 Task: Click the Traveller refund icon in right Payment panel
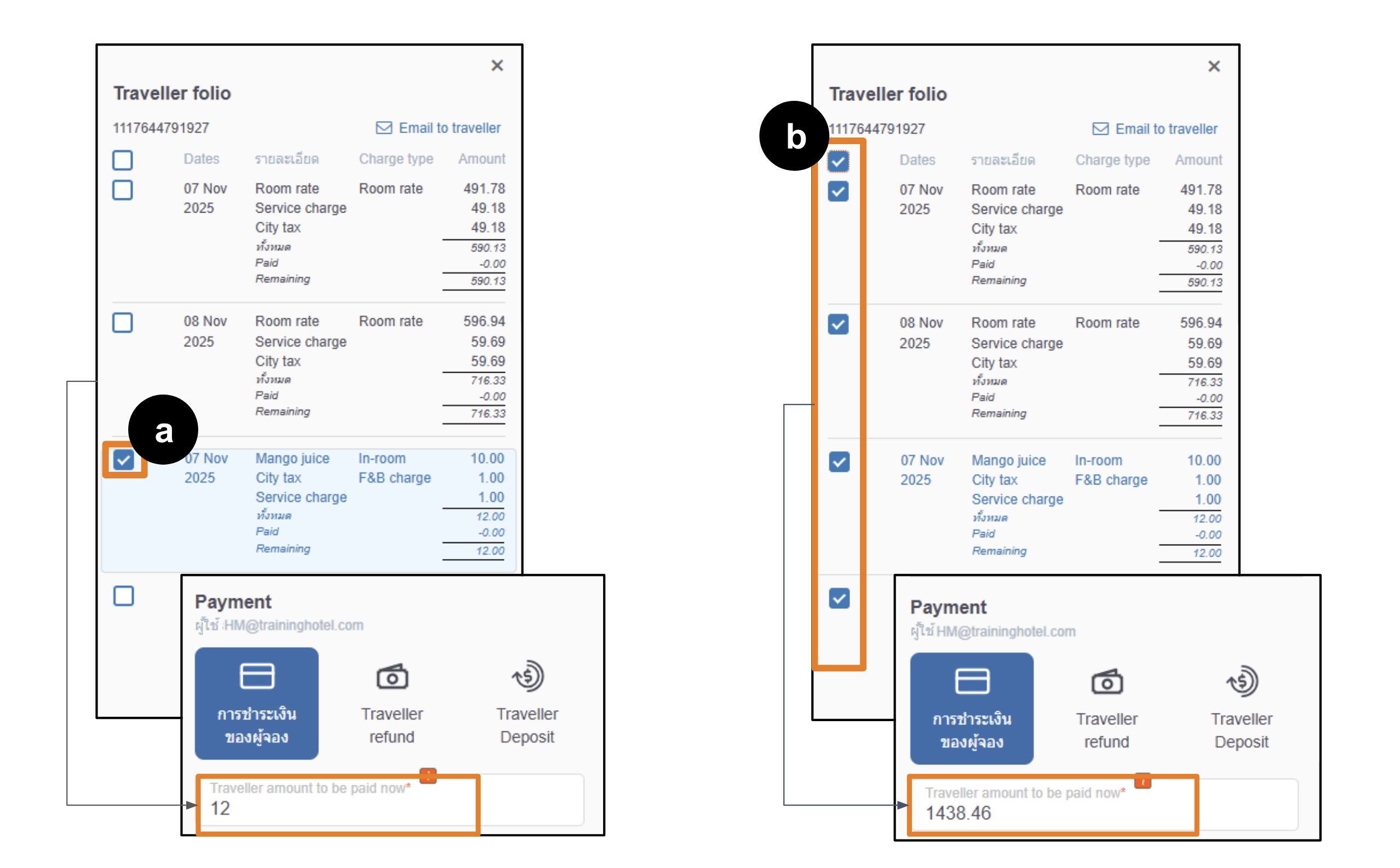pos(1106,682)
